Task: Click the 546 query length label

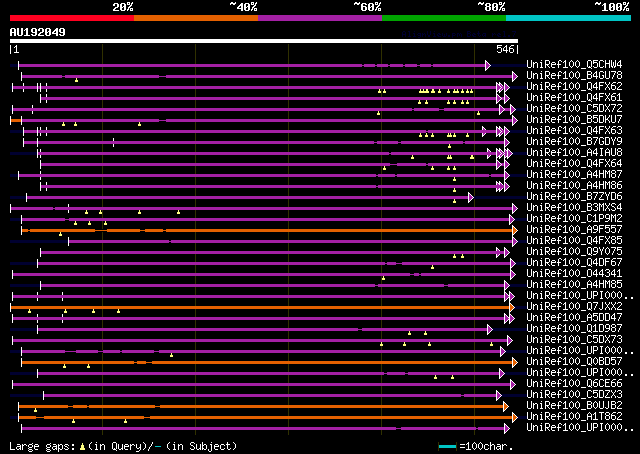Action: coord(505,49)
